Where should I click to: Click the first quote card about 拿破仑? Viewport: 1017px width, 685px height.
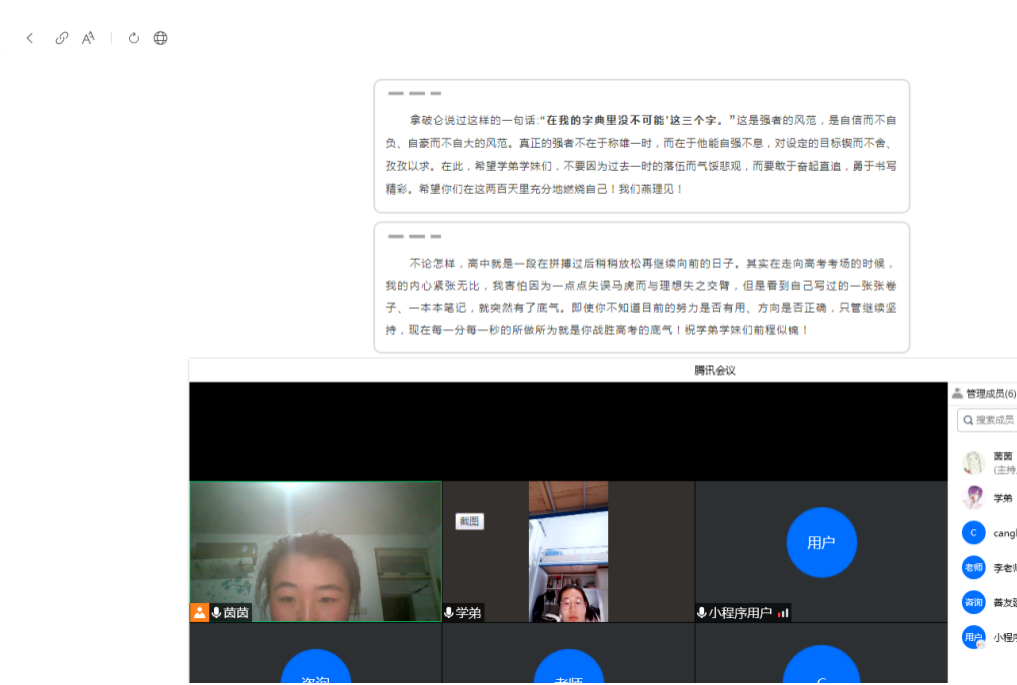[x=641, y=147]
